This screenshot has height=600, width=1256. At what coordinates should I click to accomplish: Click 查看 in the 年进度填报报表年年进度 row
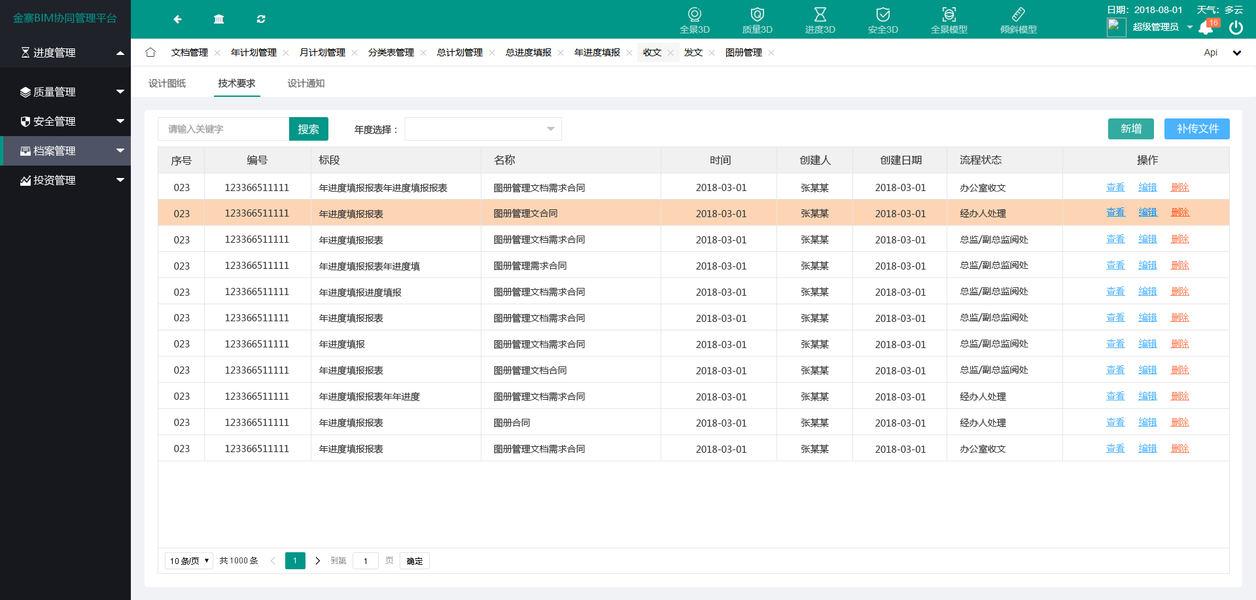(x=1115, y=397)
